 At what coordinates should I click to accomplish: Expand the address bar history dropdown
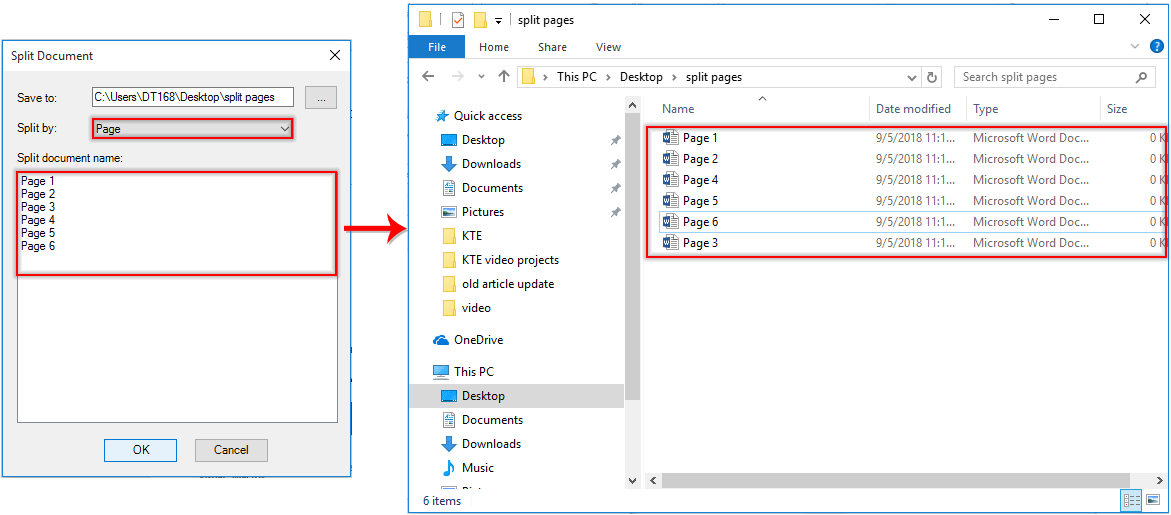(913, 77)
